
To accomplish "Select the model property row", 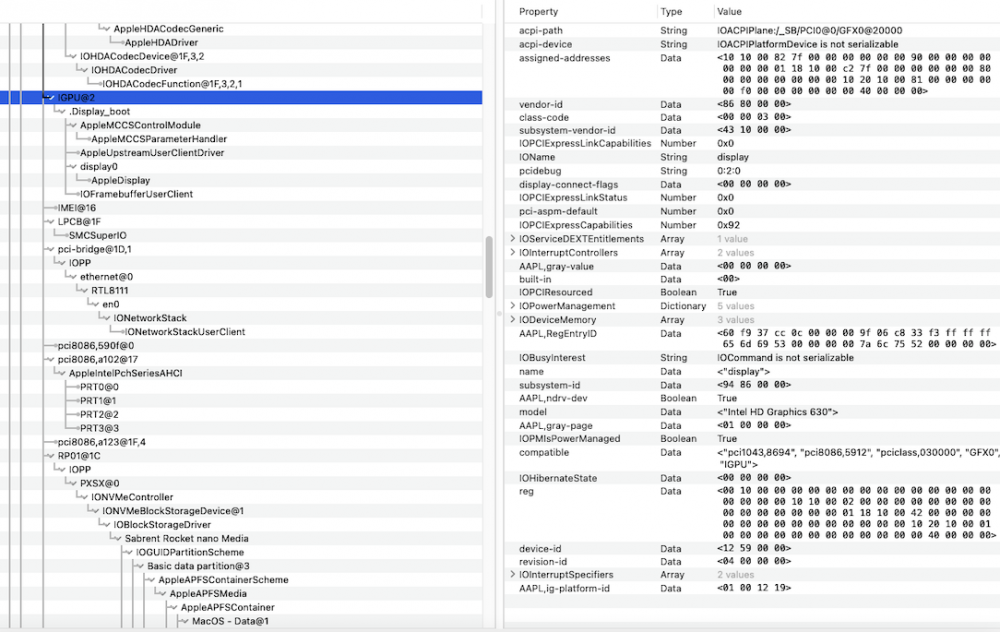I will (x=753, y=412).
